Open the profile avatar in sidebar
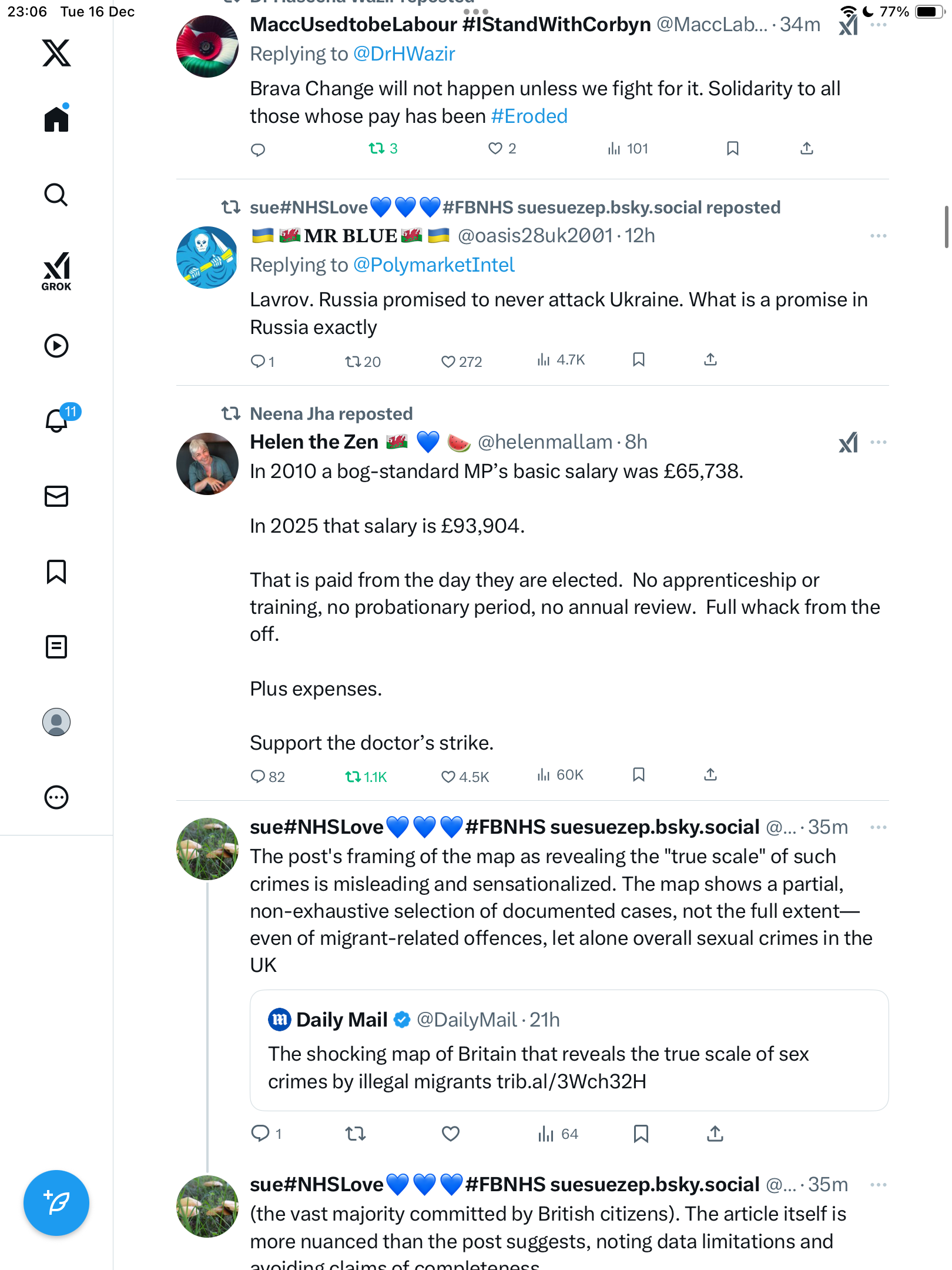Screen dimensions: 952x1270 56,722
